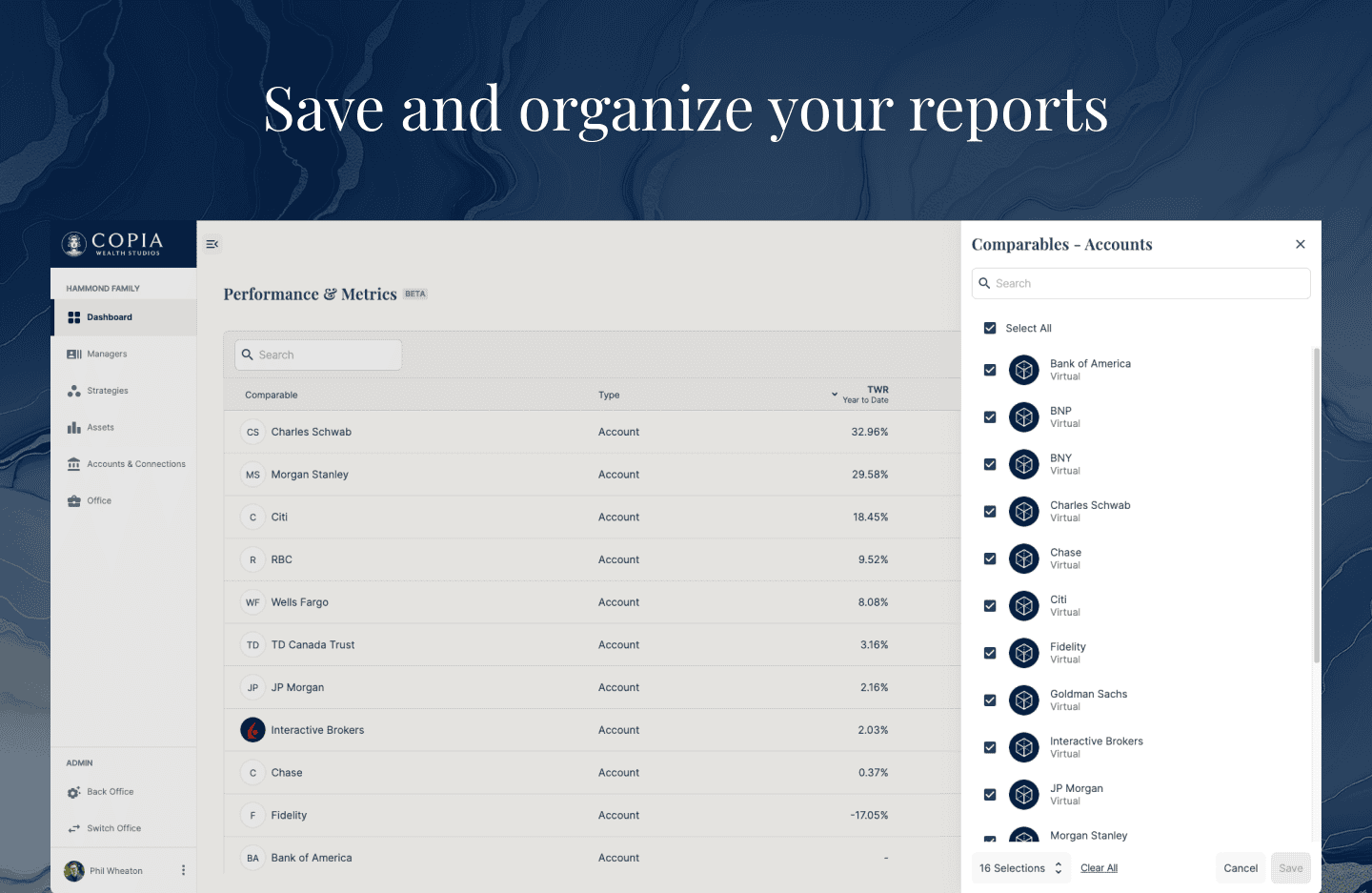
Task: Click the magnifier icon in the table search
Action: [x=248, y=355]
